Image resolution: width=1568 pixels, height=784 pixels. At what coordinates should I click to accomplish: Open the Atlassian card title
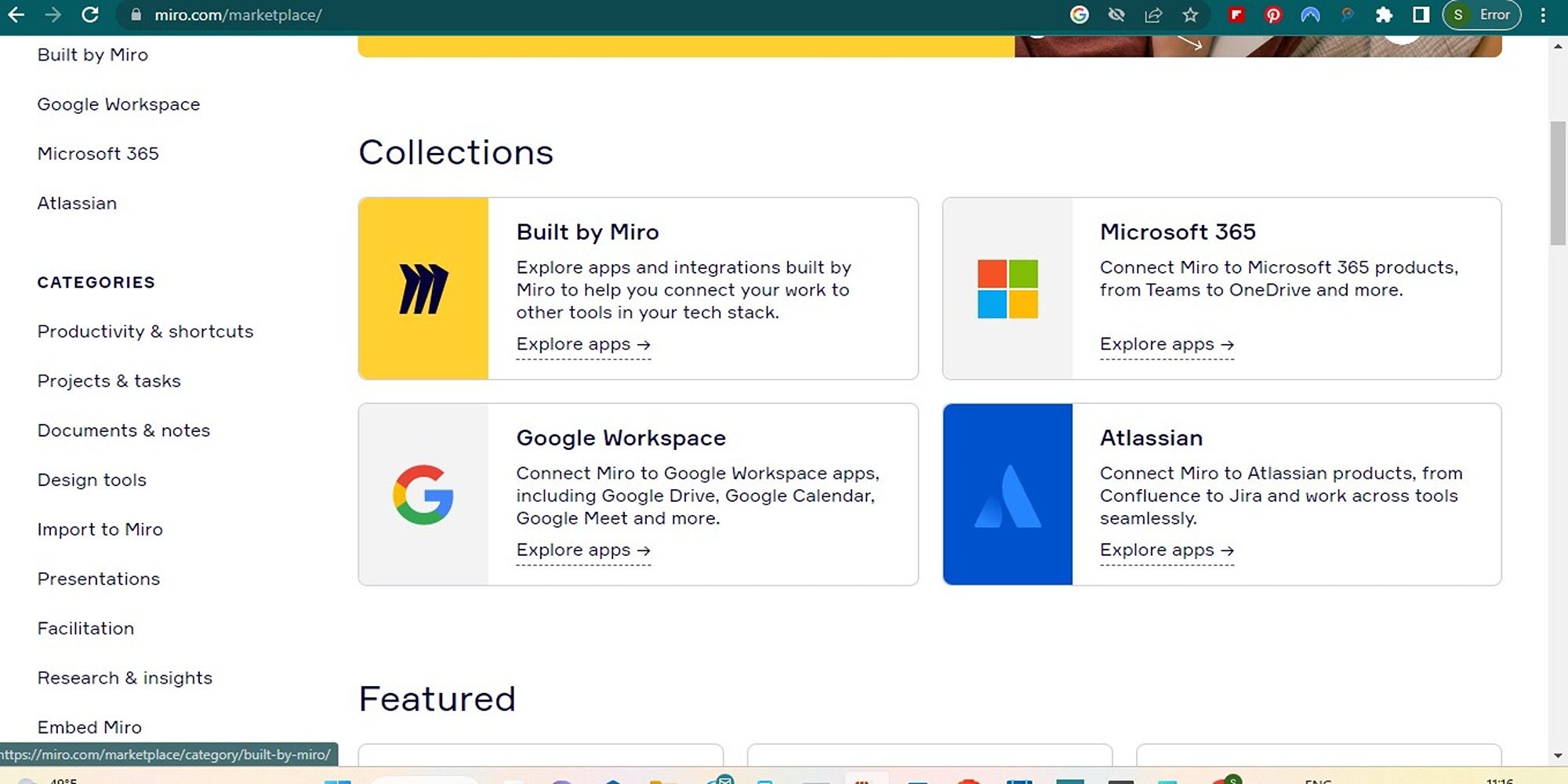[1151, 437]
